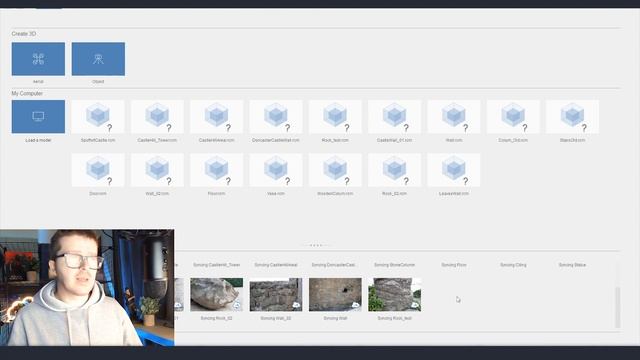
Task: Select the Syncing Rock_02 cloud project thumbnail
Action: click(x=217, y=295)
